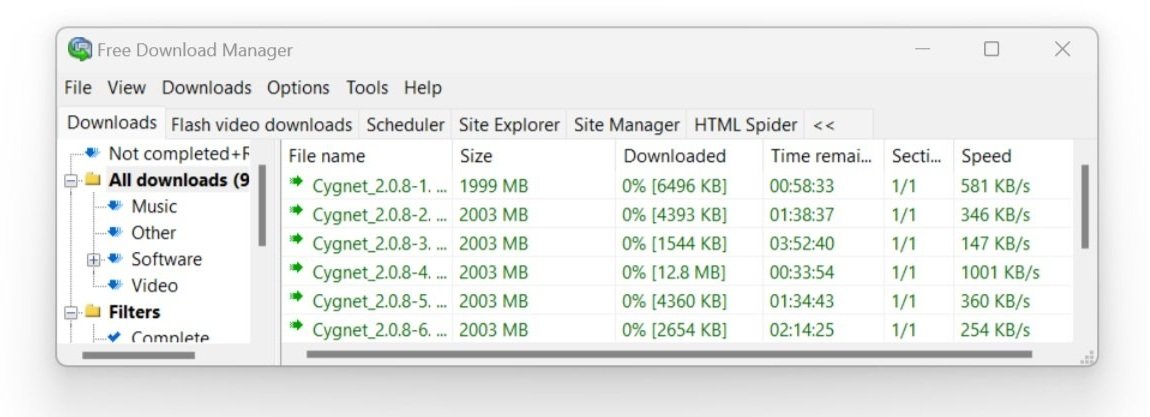Screen dimensions: 1150x417
Task: Click the window resize grip corner
Action: tap(1088, 357)
